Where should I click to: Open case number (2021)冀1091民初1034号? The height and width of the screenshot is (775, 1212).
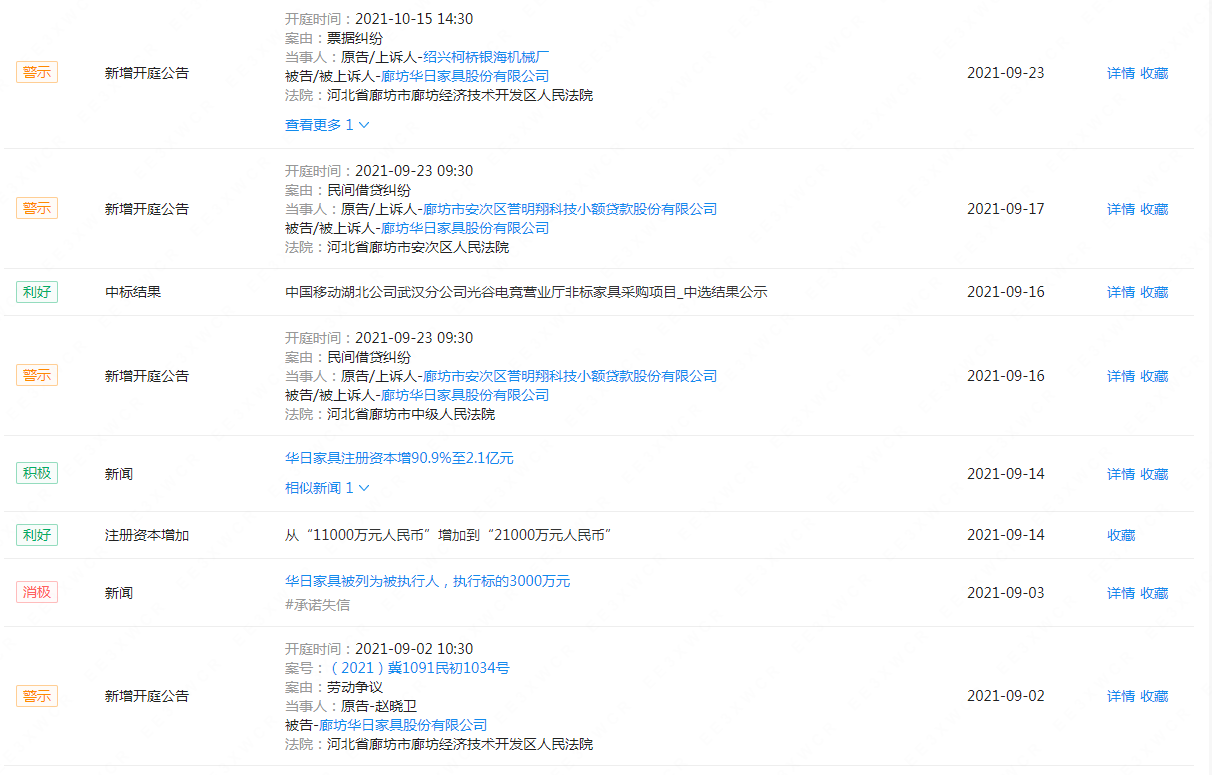(420, 668)
